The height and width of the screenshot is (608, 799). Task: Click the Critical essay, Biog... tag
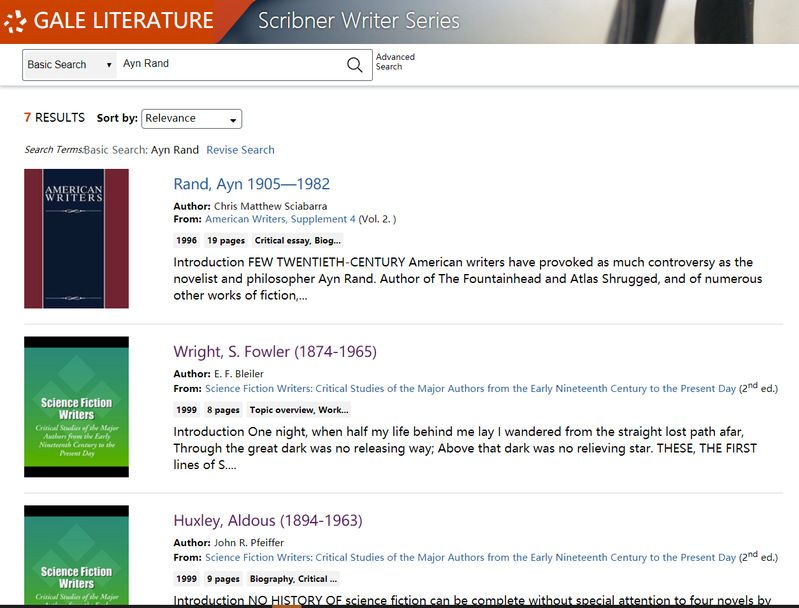point(298,241)
